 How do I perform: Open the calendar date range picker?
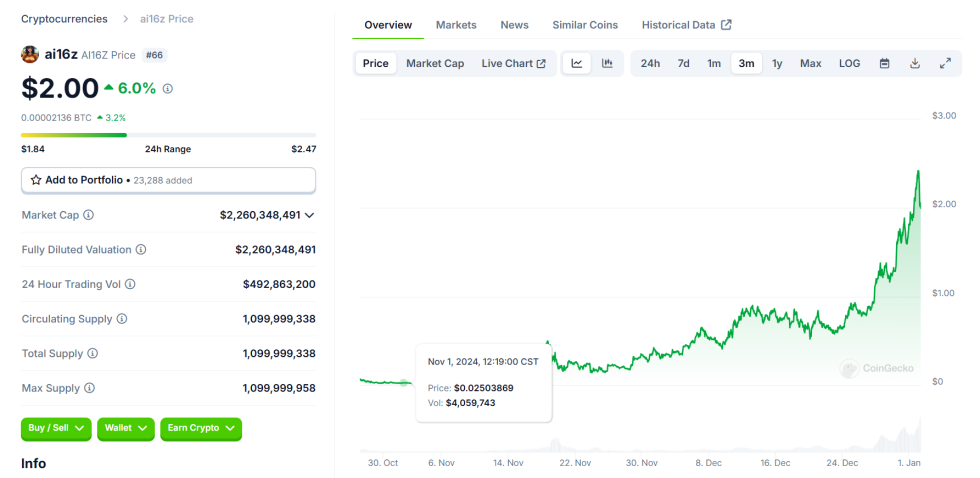tap(884, 63)
